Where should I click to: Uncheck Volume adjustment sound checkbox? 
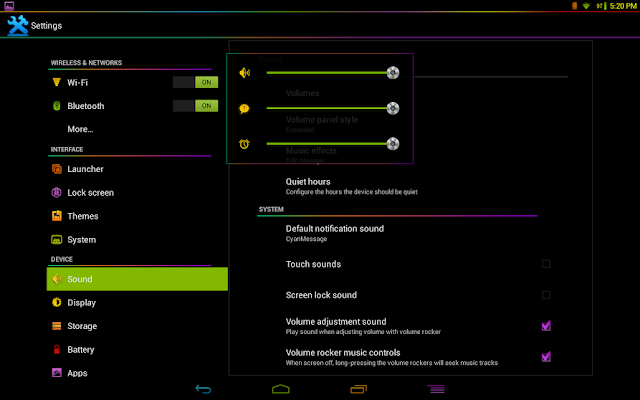(546, 325)
